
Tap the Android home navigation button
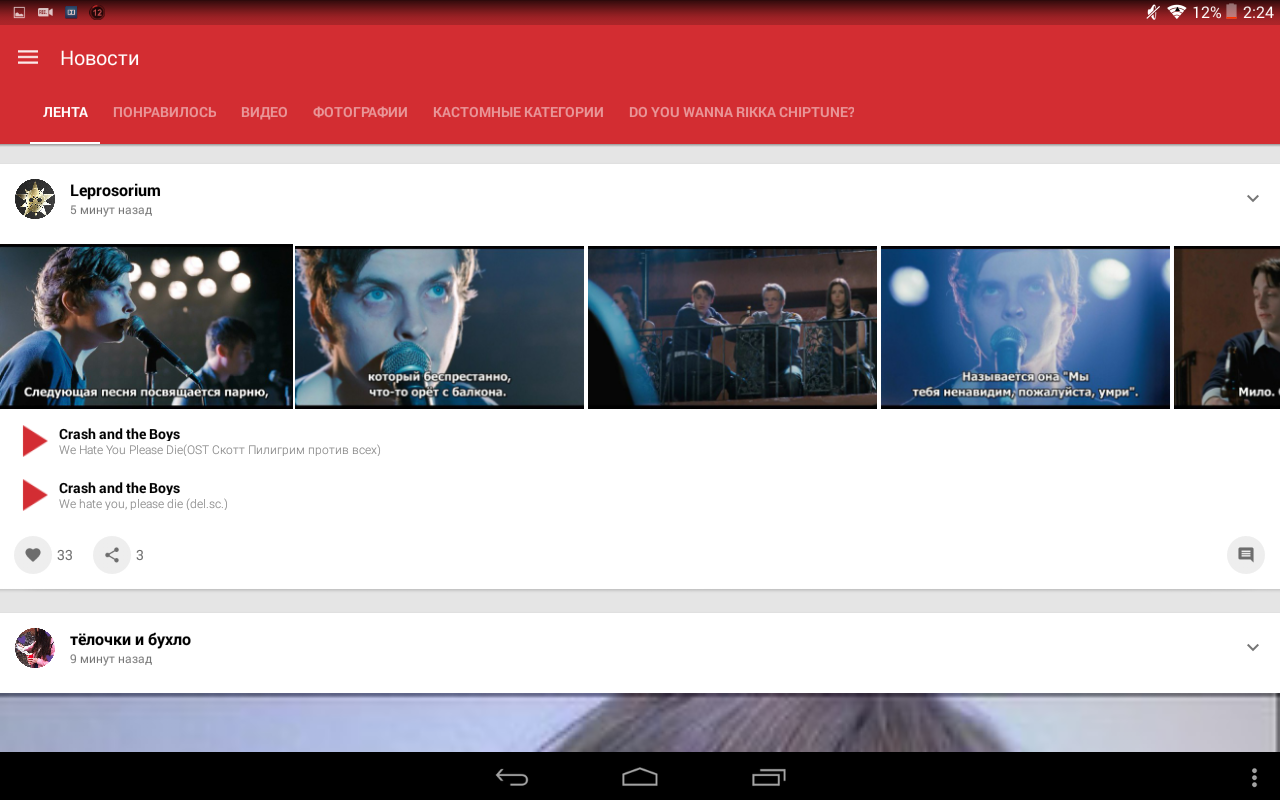[x=640, y=777]
